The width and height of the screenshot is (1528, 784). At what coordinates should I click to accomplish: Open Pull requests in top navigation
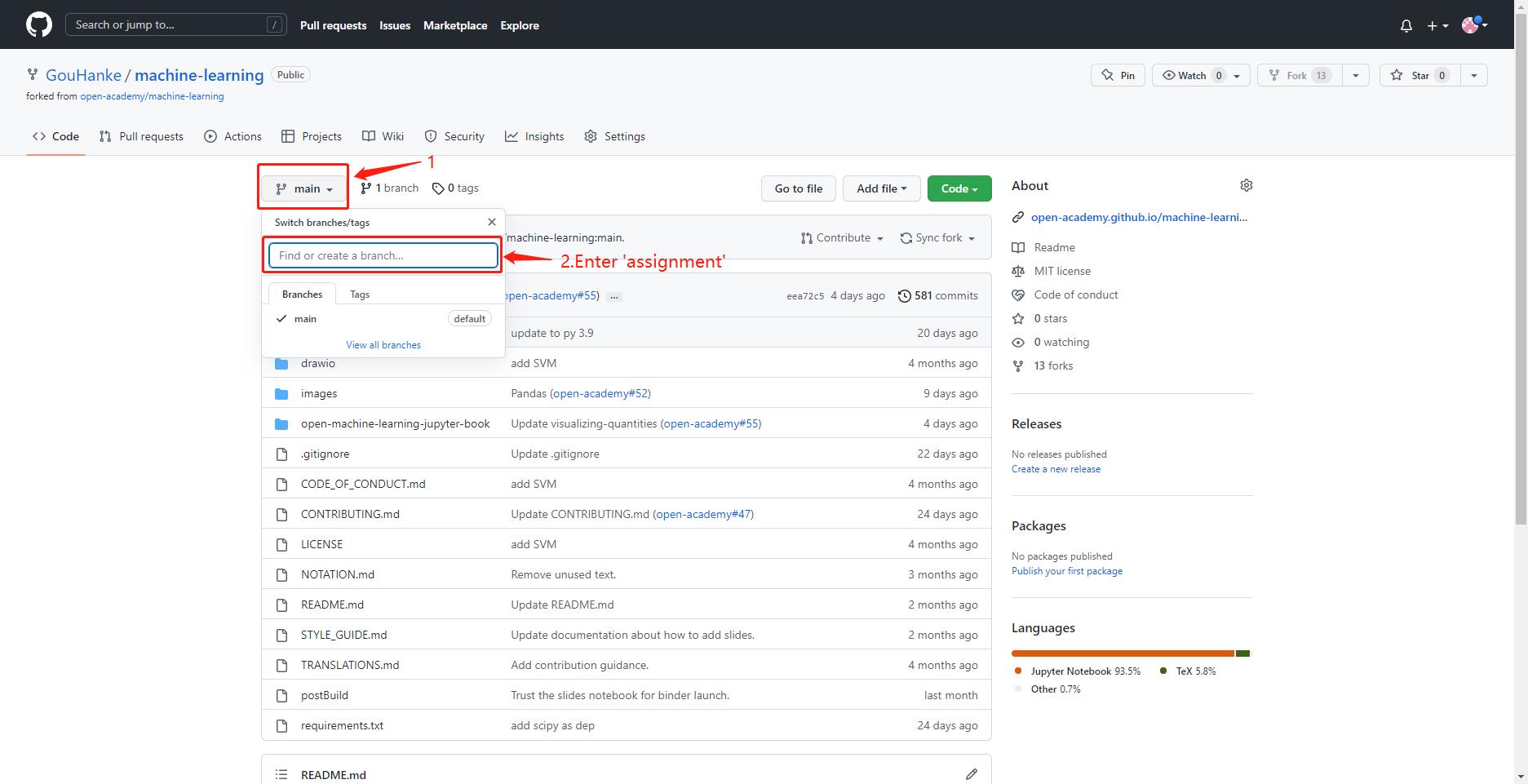click(333, 25)
